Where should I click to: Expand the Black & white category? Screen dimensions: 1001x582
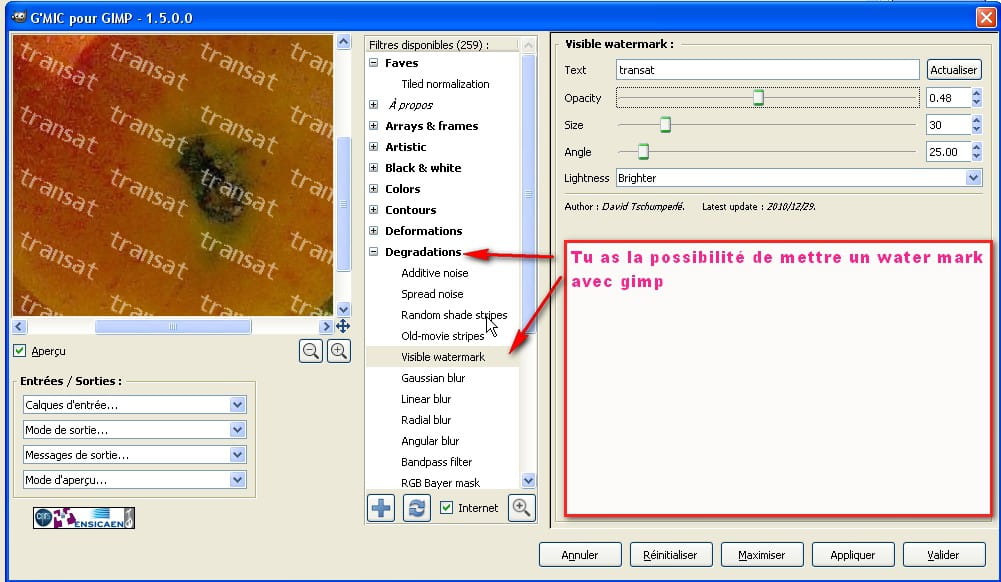[x=373, y=168]
